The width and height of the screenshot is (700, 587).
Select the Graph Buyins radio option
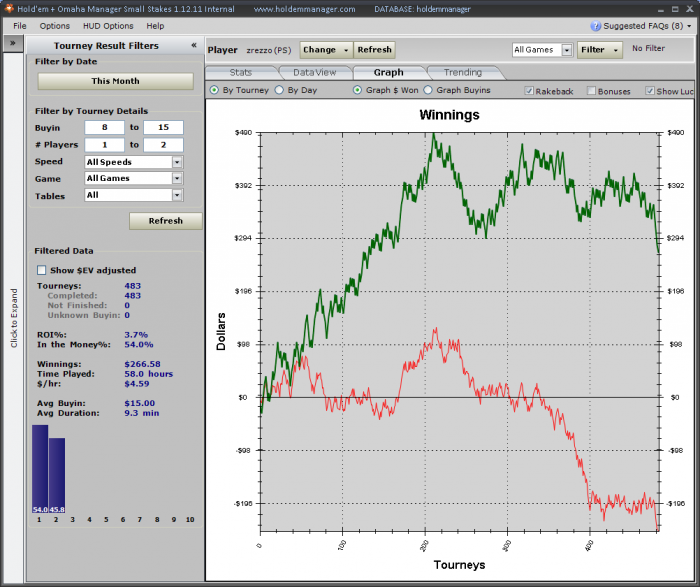pyautogui.click(x=428, y=91)
